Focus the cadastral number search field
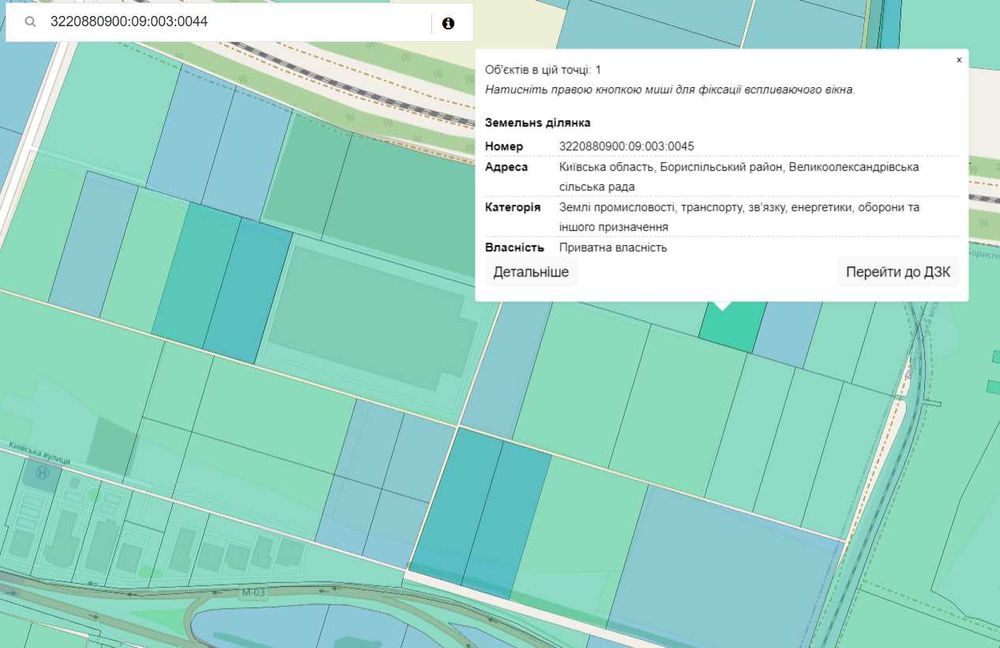The height and width of the screenshot is (648, 1000). coord(235,22)
